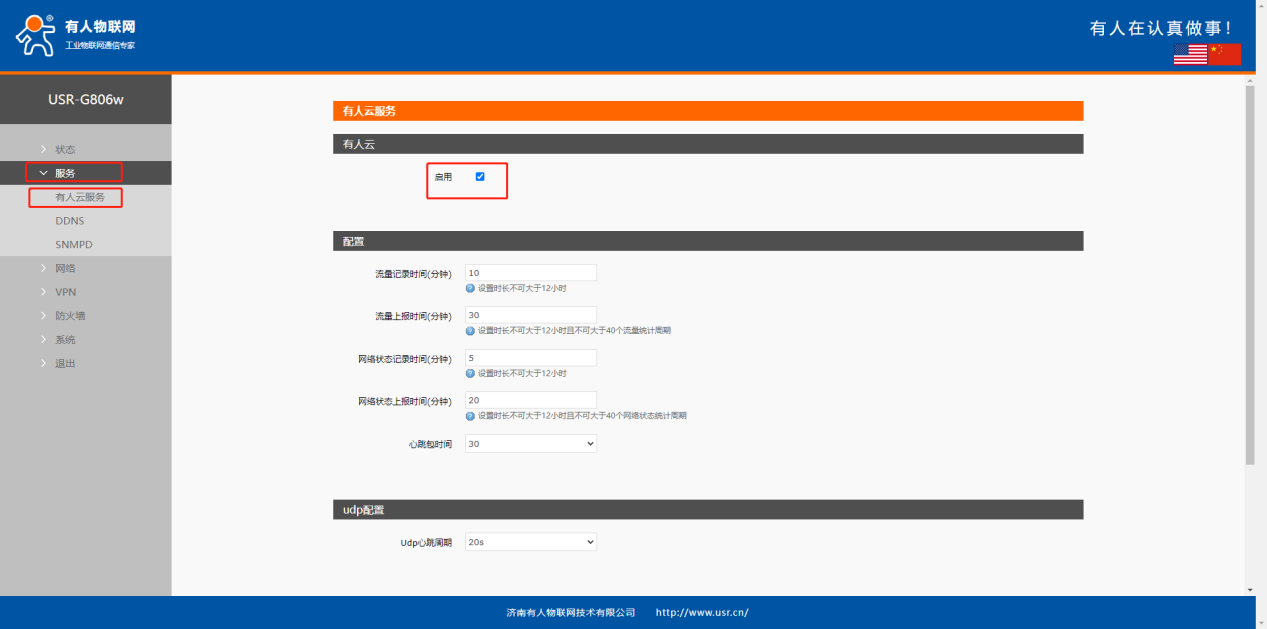Click help icon under 网络状态记录时间 field
The image size is (1267, 629).
[x=470, y=373]
